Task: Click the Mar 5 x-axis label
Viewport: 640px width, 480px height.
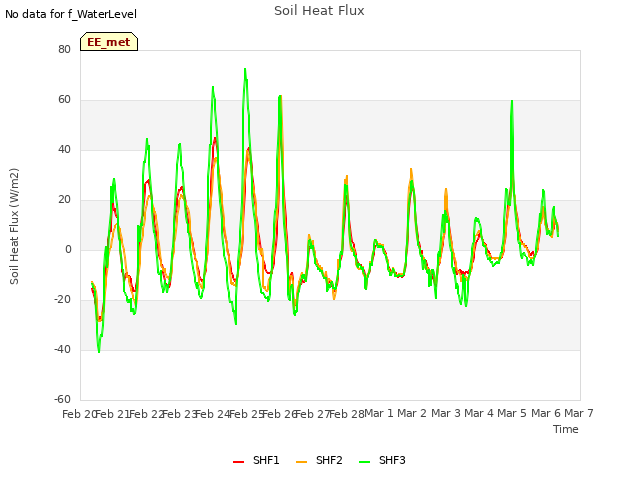Action: pyautogui.click(x=512, y=413)
